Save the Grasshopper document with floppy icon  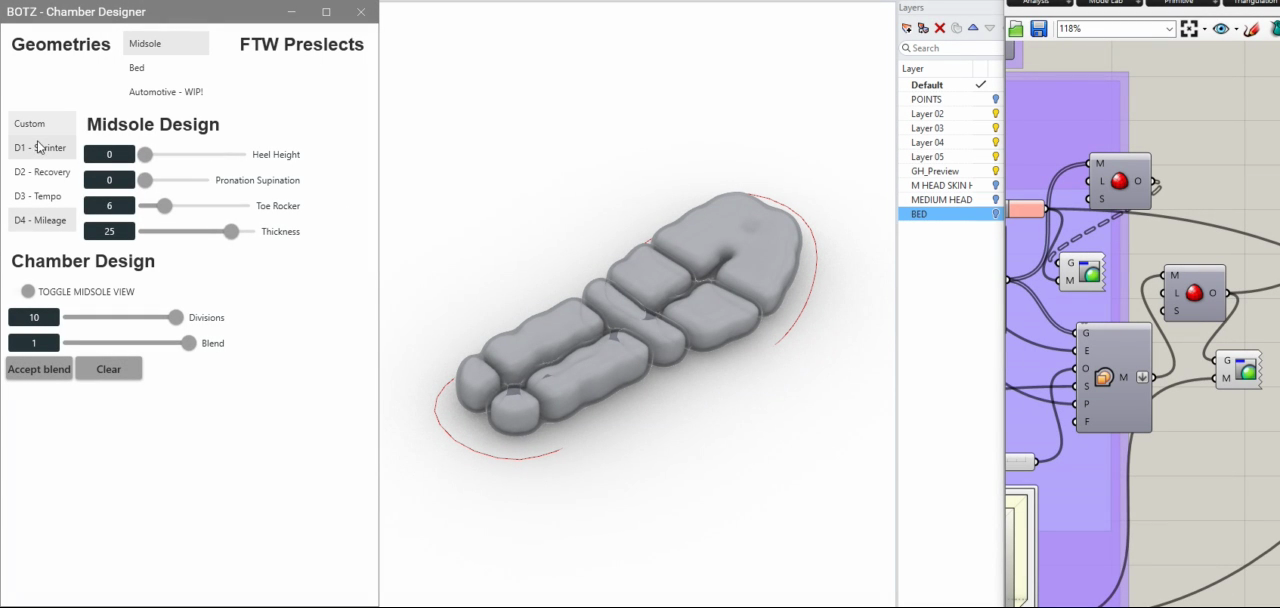pyautogui.click(x=1038, y=29)
